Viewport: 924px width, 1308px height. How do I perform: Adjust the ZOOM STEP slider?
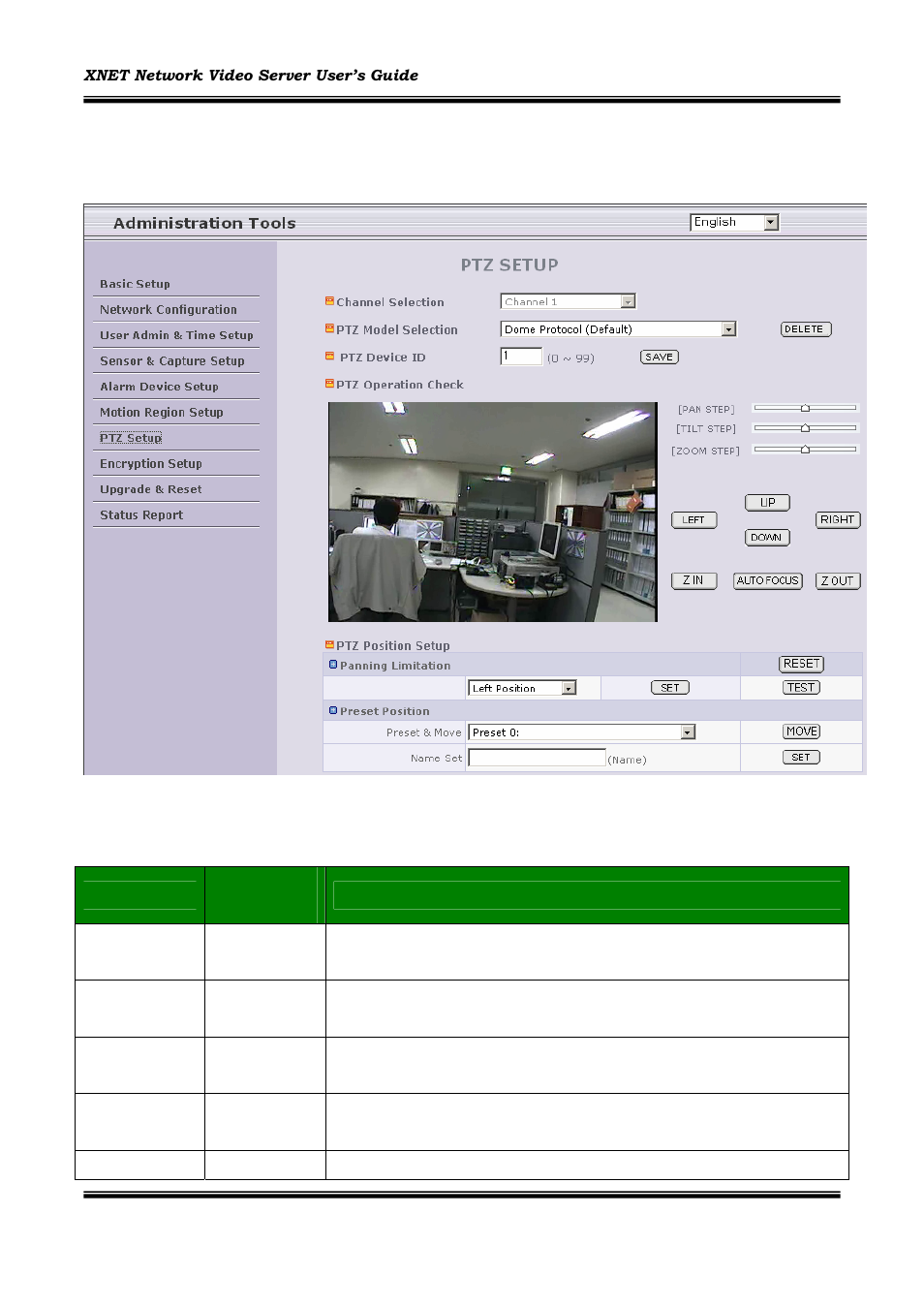click(805, 450)
